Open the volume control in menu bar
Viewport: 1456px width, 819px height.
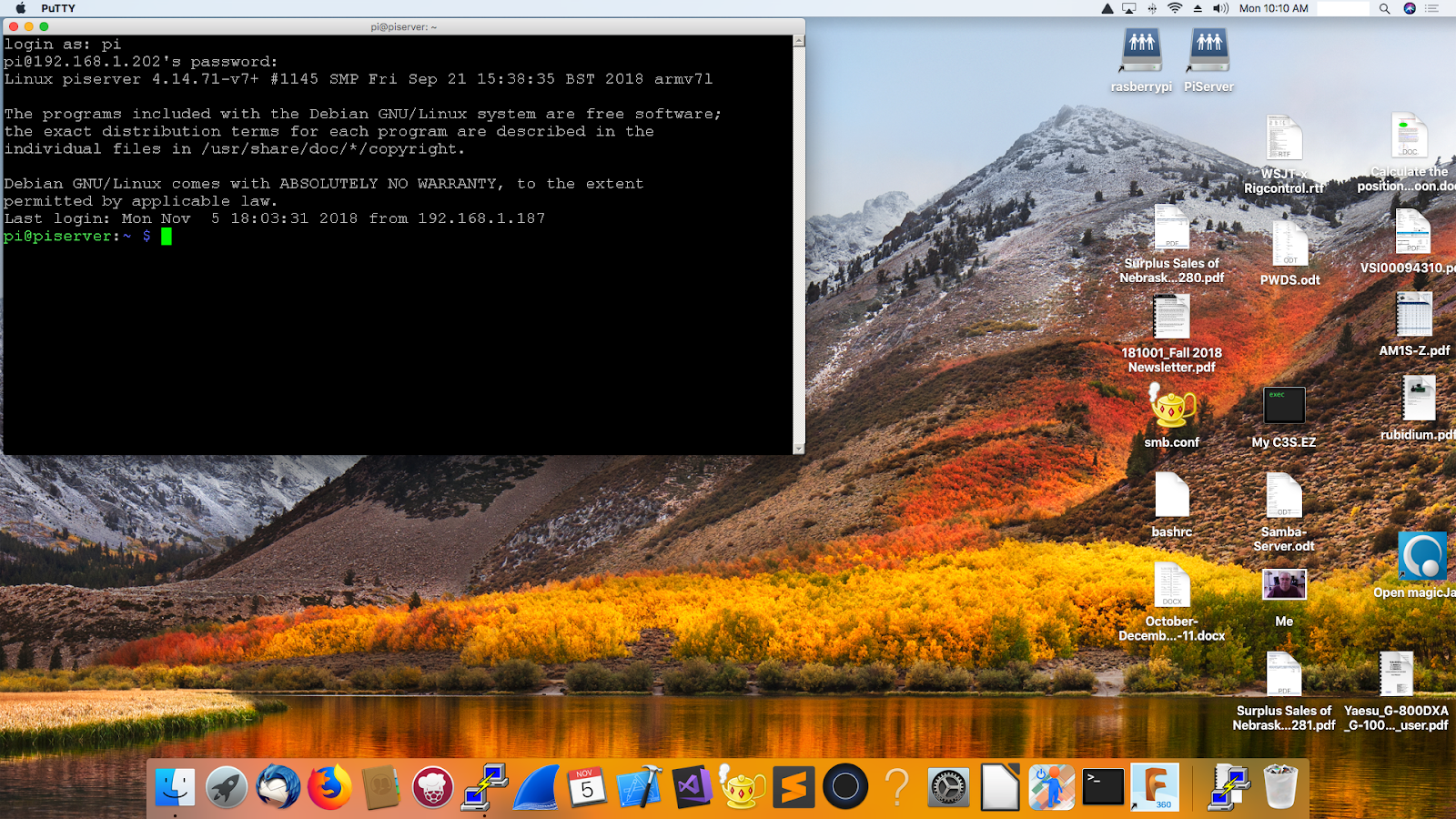click(1220, 8)
